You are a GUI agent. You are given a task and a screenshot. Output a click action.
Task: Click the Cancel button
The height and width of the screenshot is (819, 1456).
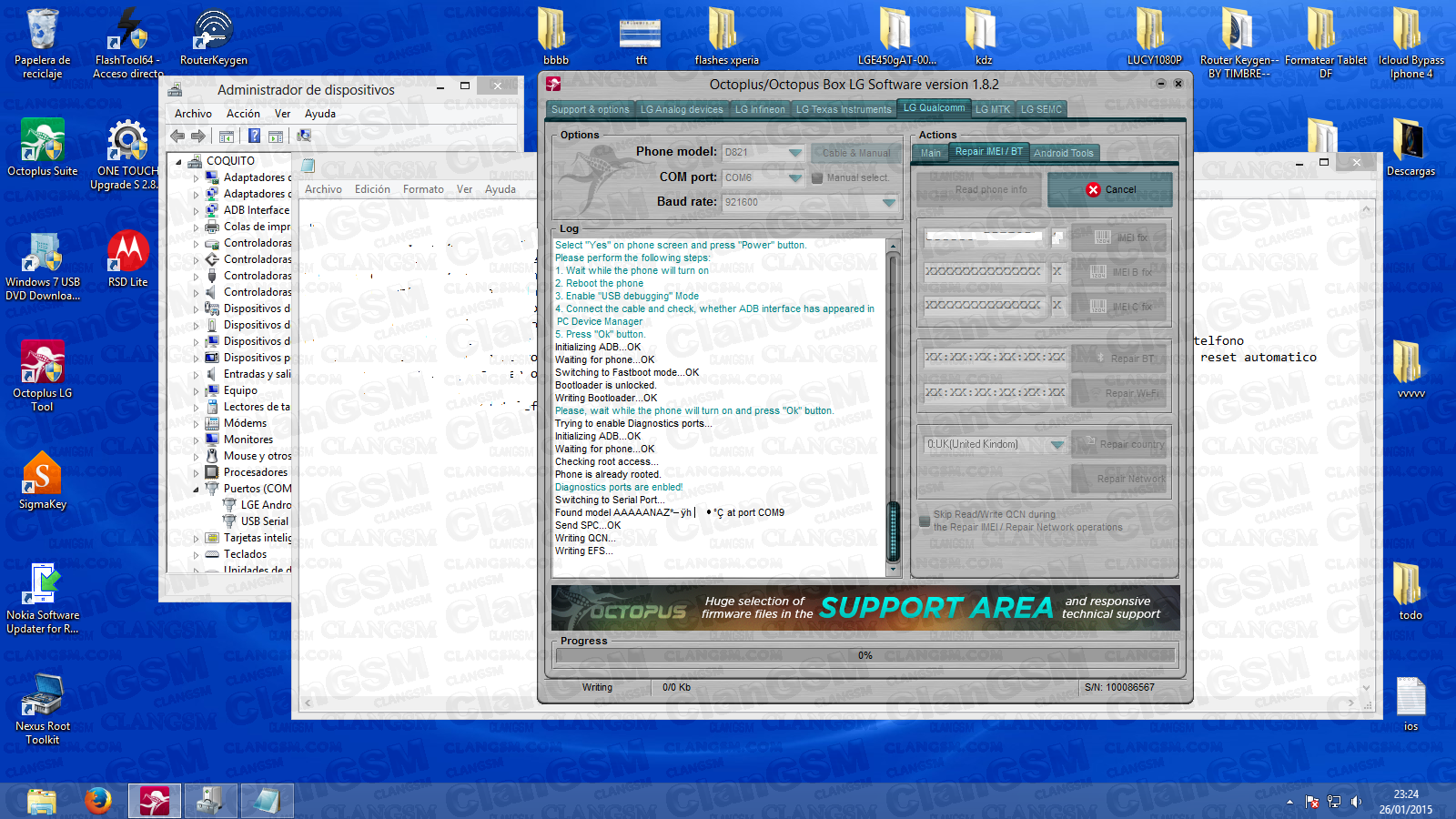click(1110, 189)
